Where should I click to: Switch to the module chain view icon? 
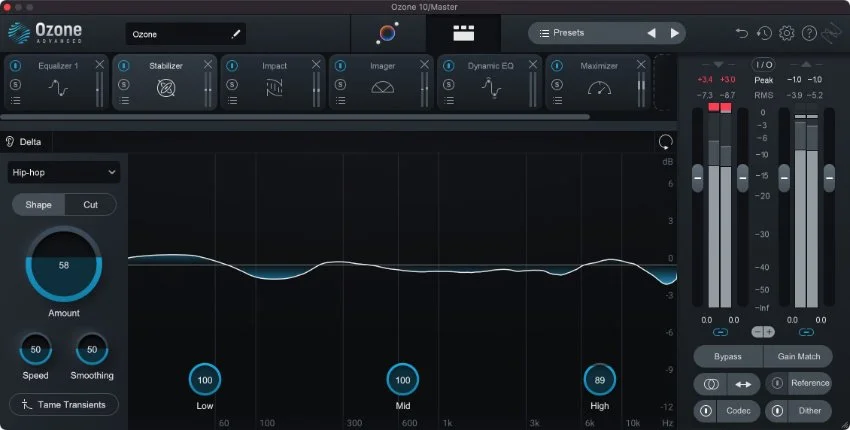click(463, 33)
